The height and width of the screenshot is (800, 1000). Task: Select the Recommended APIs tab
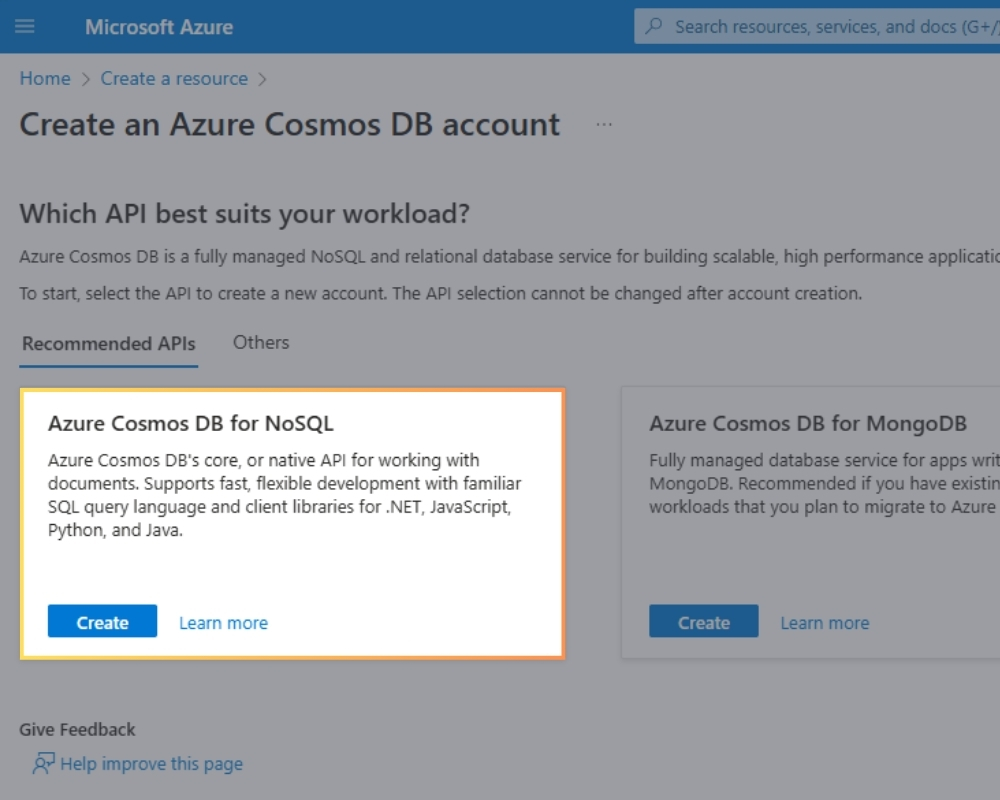point(109,344)
